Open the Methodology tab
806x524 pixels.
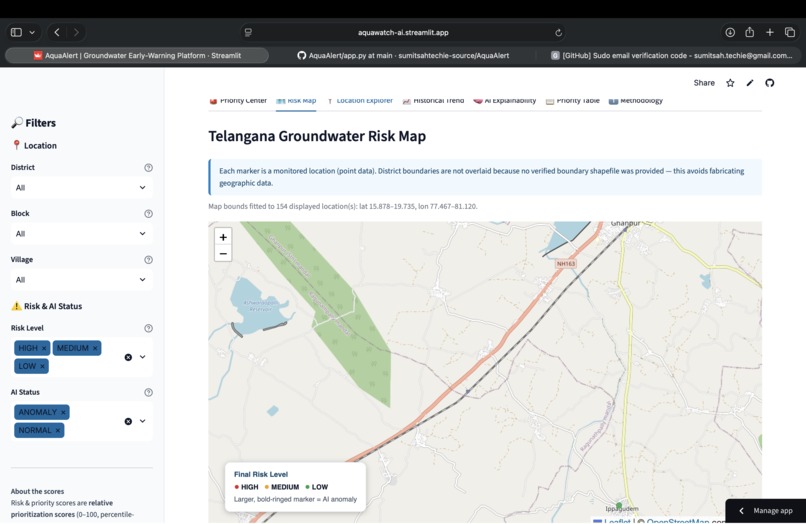[x=636, y=101]
